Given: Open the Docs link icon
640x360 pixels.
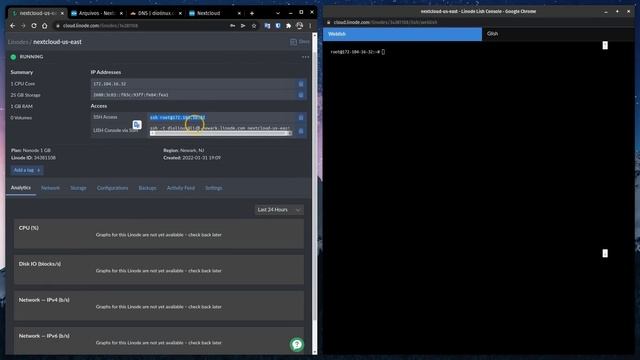Looking at the screenshot, I should (x=293, y=42).
